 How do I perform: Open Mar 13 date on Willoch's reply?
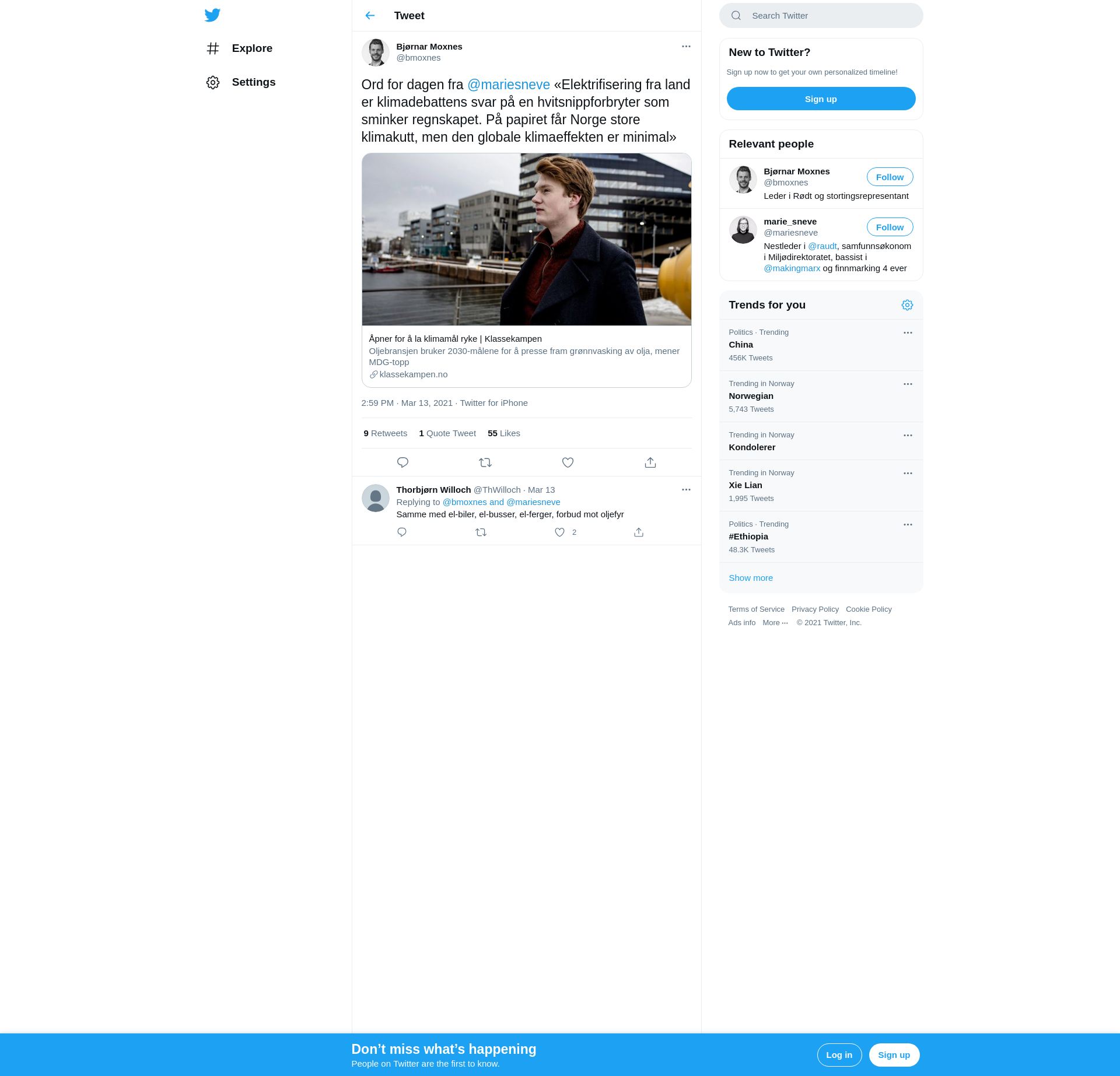[541, 490]
